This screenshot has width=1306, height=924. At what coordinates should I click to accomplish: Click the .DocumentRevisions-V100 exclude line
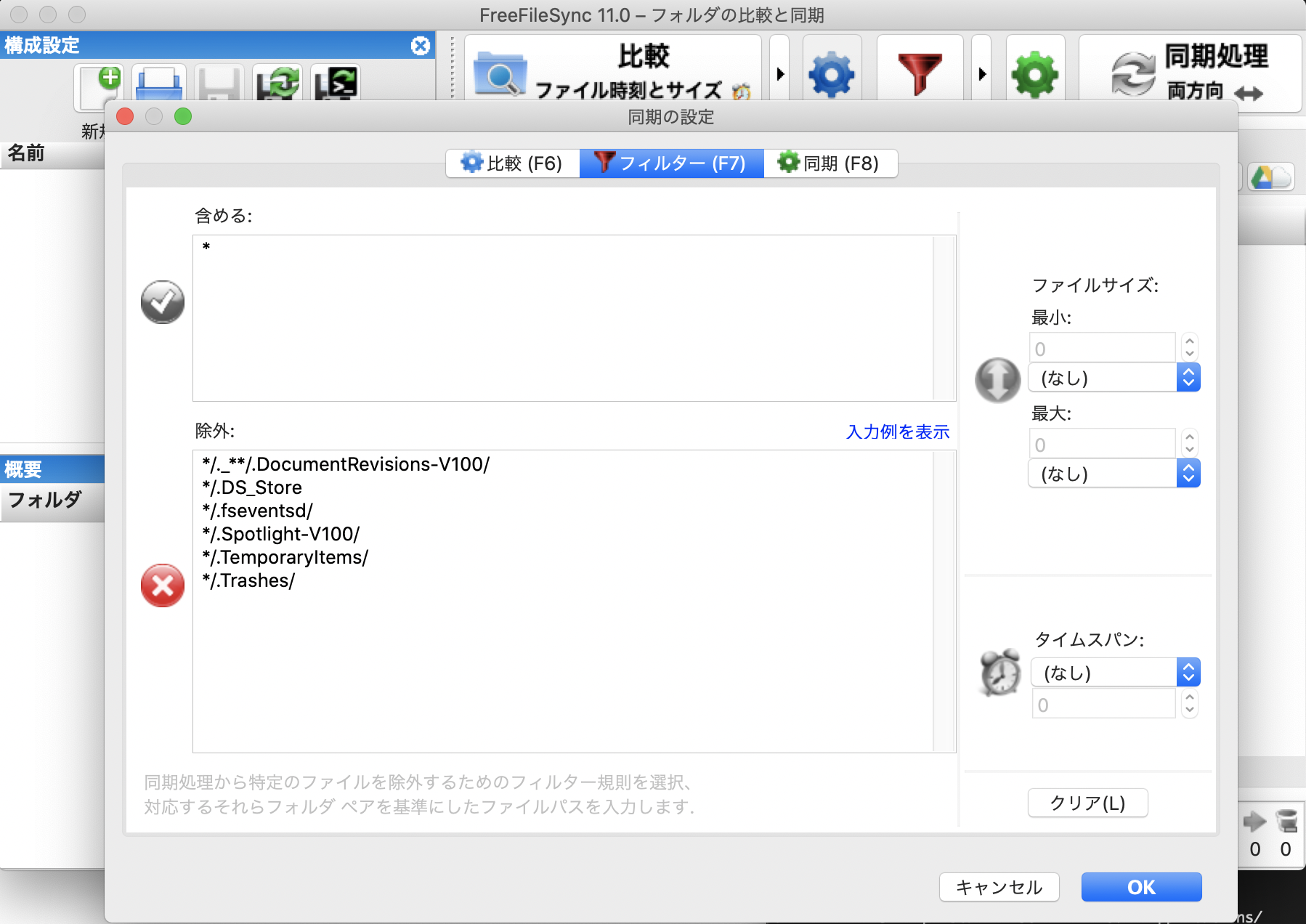pos(346,464)
